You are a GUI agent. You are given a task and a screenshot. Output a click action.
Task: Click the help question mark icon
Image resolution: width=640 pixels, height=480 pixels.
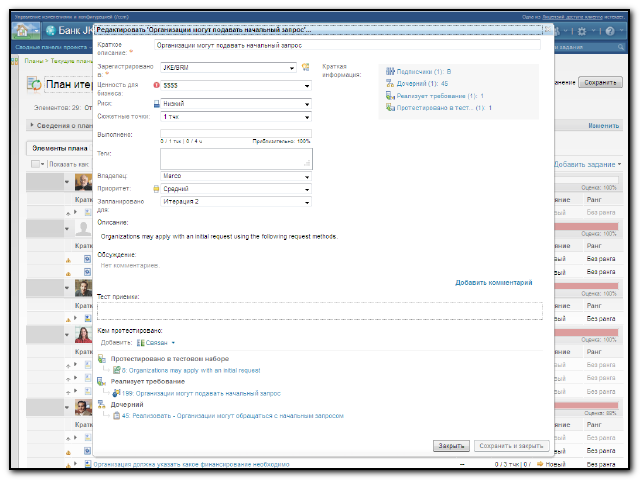click(610, 31)
